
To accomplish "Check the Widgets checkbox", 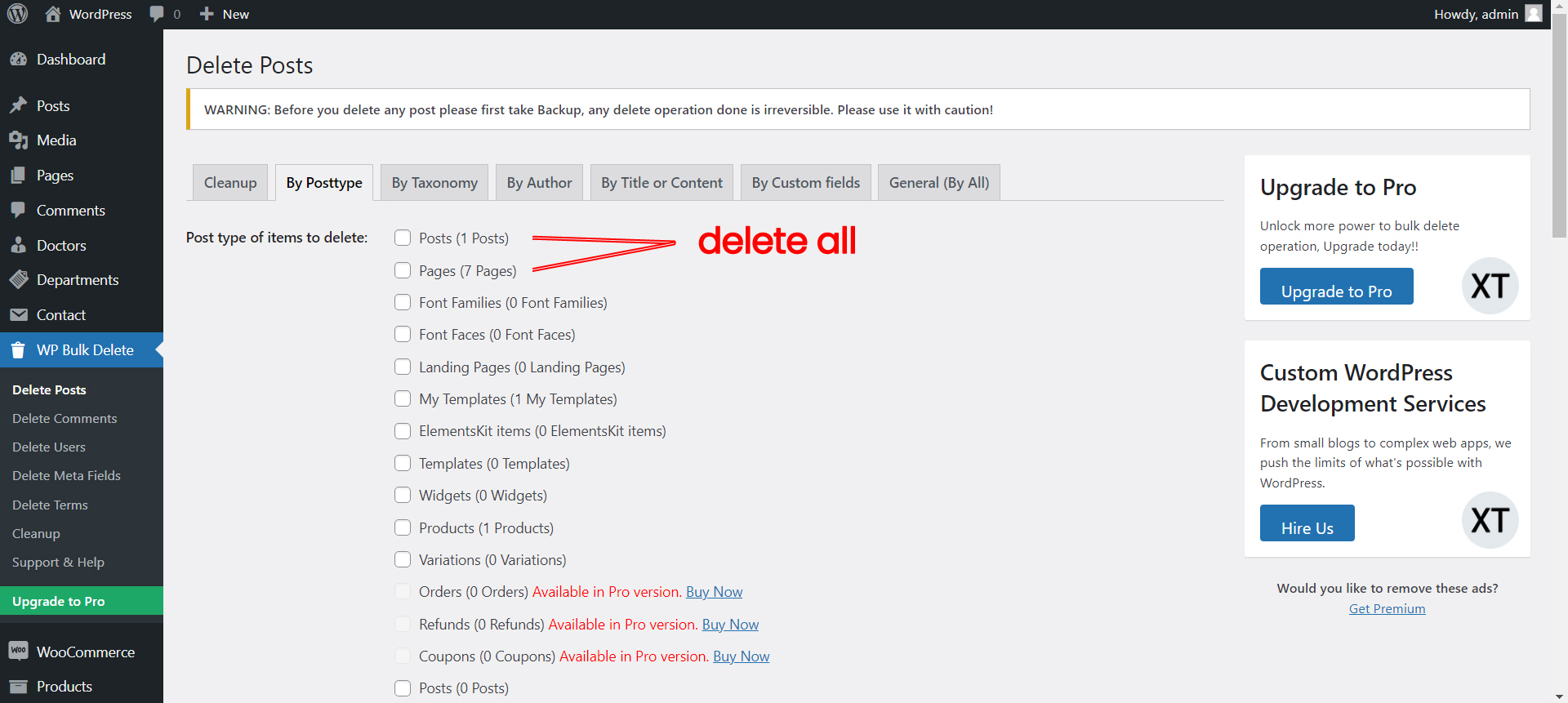I will click(x=403, y=495).
